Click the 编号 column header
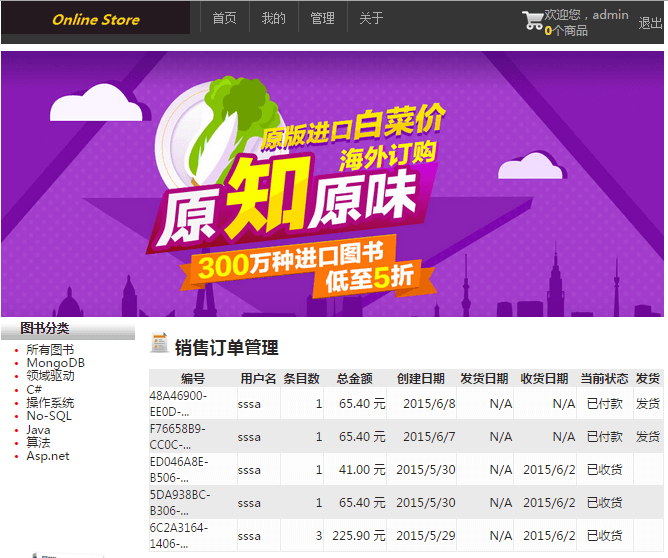This screenshot has height=558, width=668. (193, 378)
